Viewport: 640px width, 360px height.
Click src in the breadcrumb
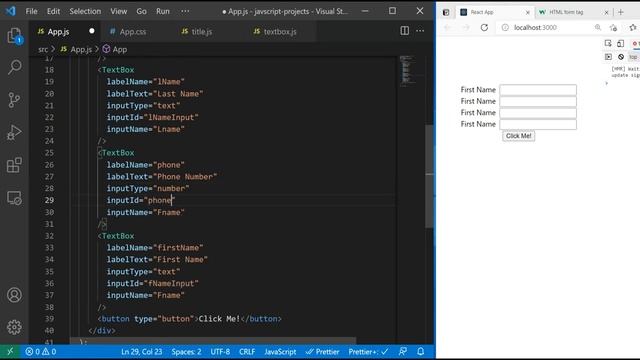pyautogui.click(x=43, y=49)
